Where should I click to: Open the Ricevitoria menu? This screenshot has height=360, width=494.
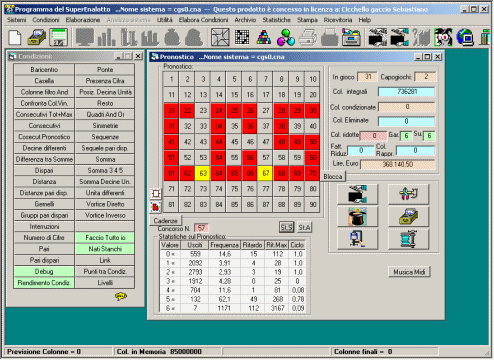(338, 20)
